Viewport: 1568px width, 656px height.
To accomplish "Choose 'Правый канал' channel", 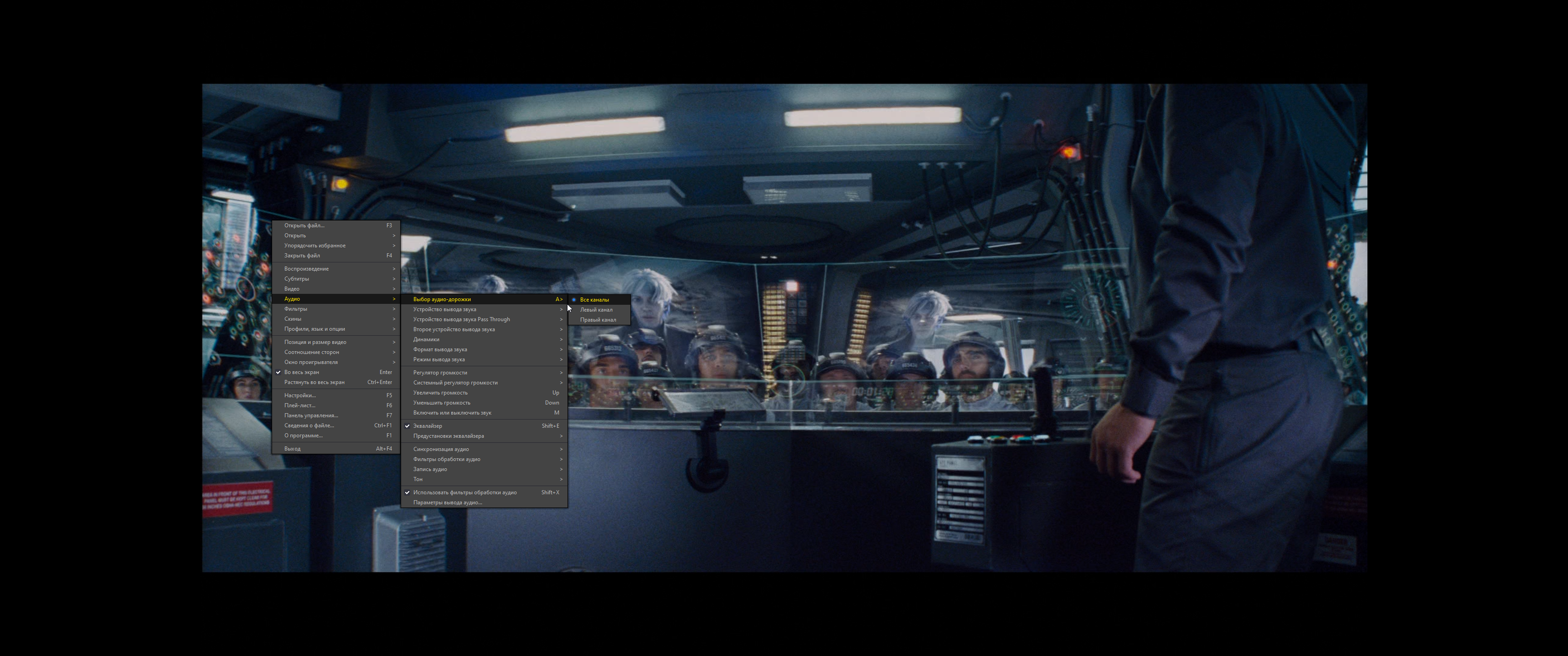I will tap(598, 319).
